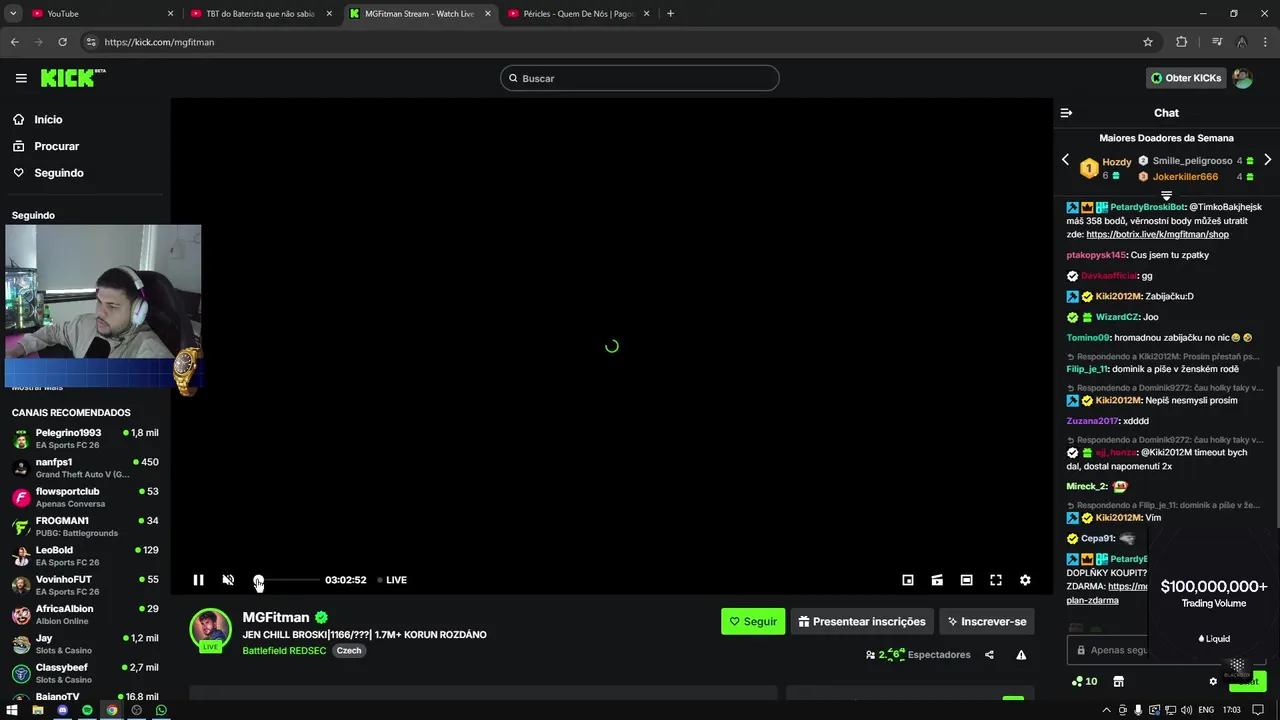Open WhatsApp from the taskbar

tap(161, 710)
